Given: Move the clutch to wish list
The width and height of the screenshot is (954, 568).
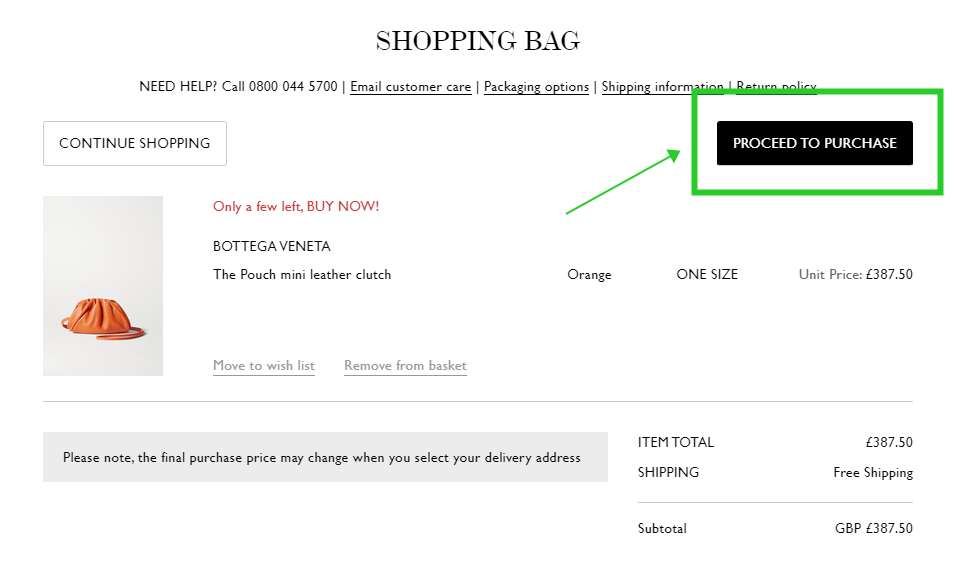Looking at the screenshot, I should pos(263,365).
